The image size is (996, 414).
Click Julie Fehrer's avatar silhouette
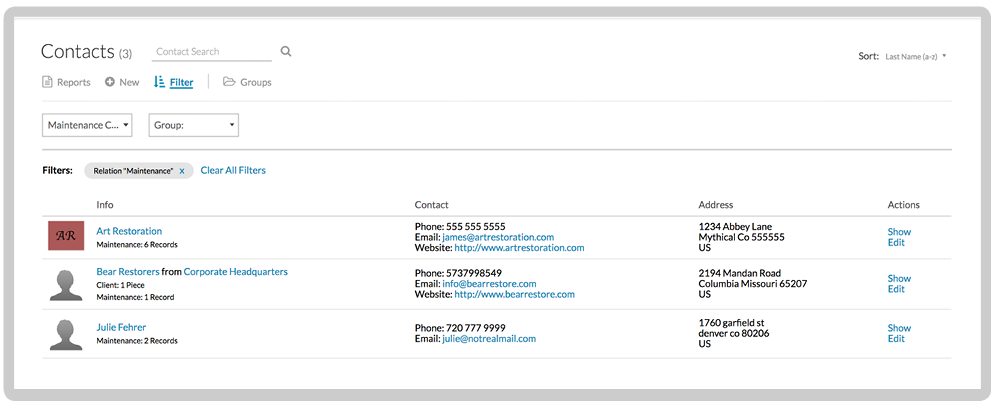[x=66, y=333]
